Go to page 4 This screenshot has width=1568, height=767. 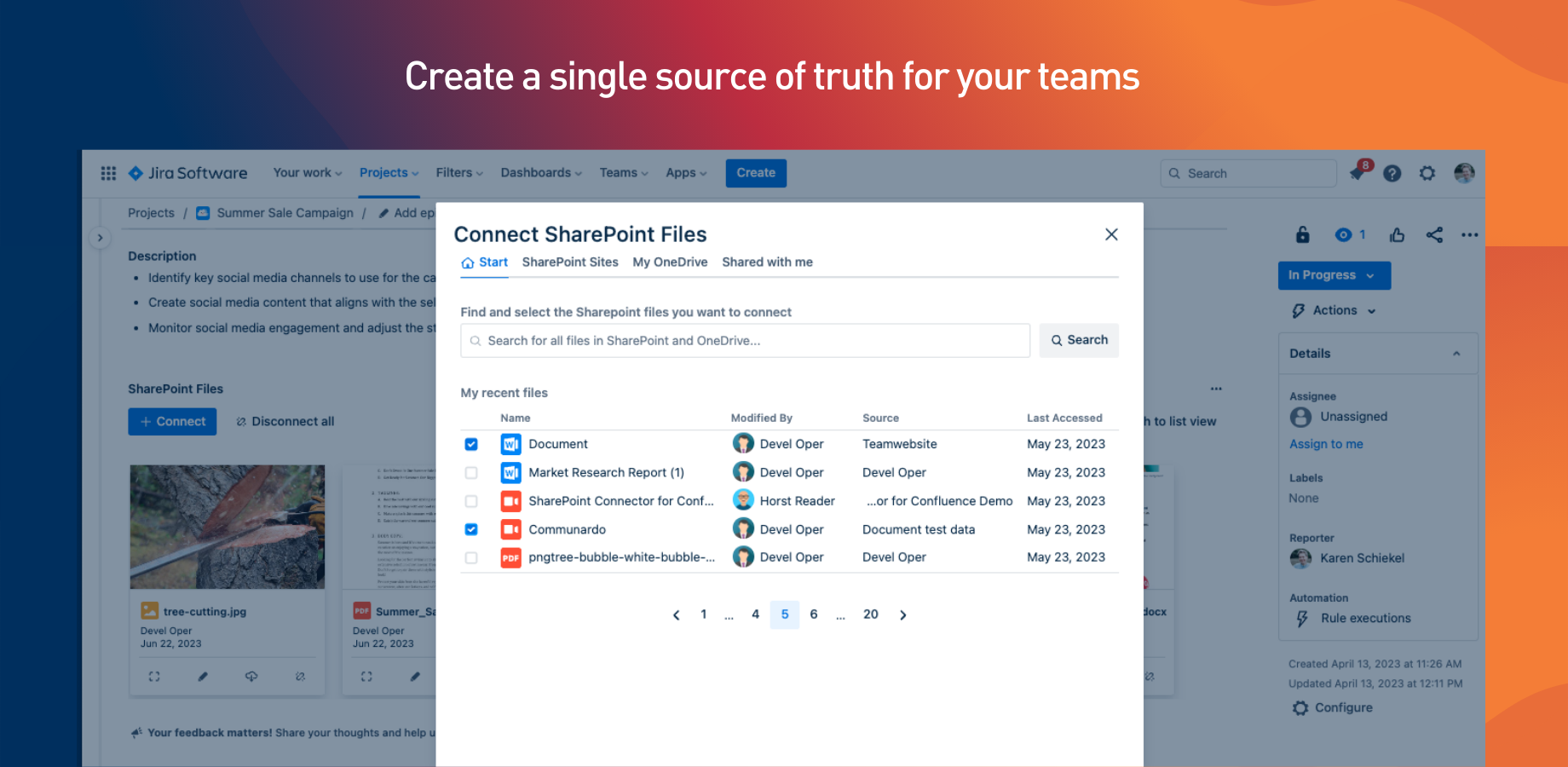(x=755, y=614)
